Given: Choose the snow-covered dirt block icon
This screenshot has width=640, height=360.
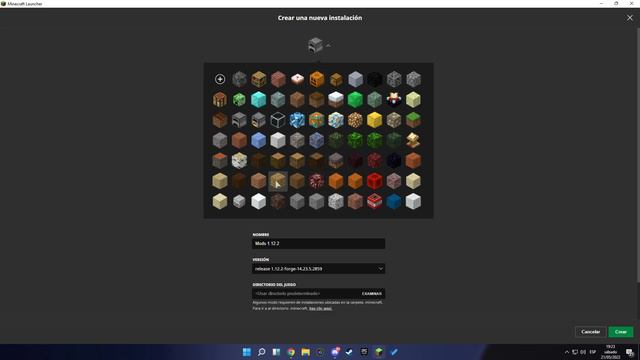Looking at the screenshot, I should (336, 100).
